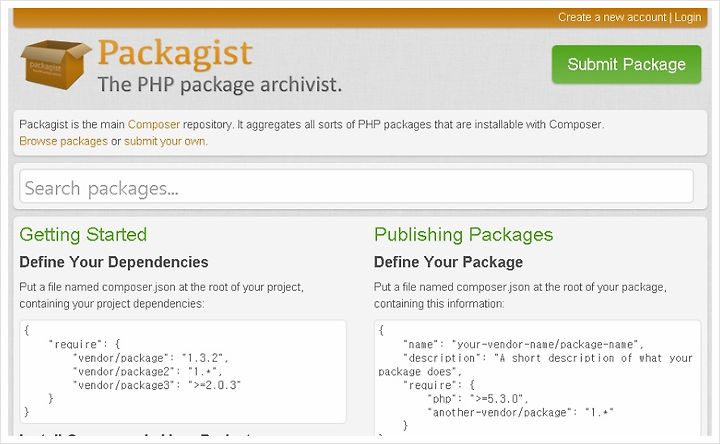Click The PHP package archivist tagline
This screenshot has height=444, width=720.
[x=219, y=84]
